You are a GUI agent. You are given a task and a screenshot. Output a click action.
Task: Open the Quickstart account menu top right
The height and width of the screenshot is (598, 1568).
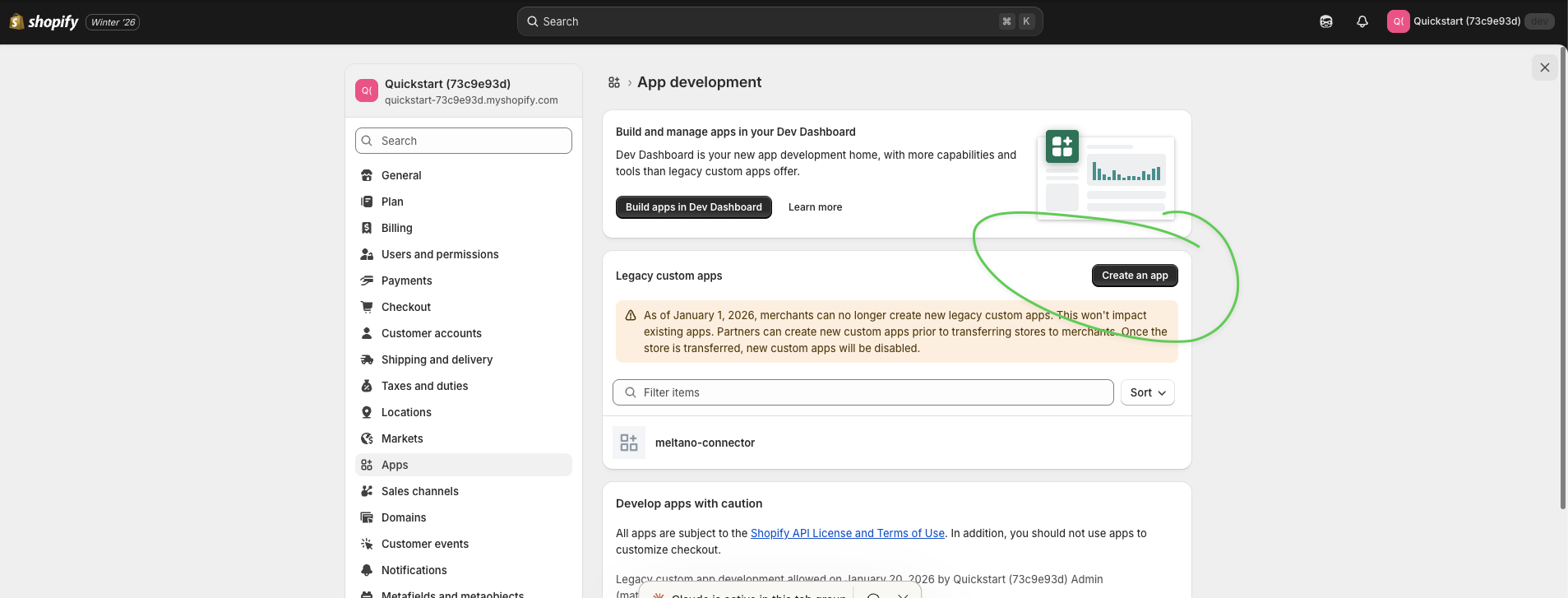click(x=1470, y=21)
